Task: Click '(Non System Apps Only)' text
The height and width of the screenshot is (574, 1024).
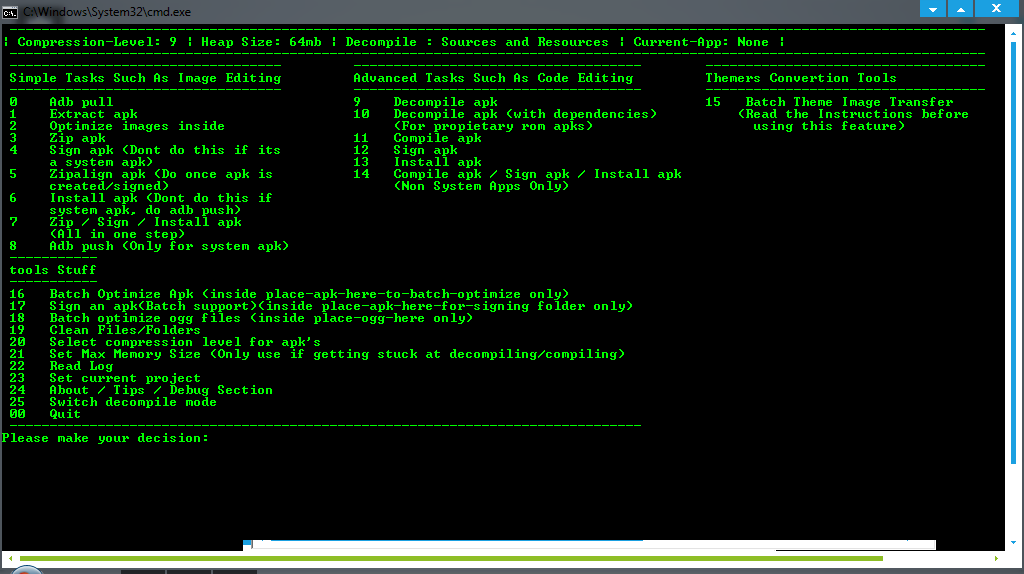Action: pyautogui.click(x=481, y=186)
